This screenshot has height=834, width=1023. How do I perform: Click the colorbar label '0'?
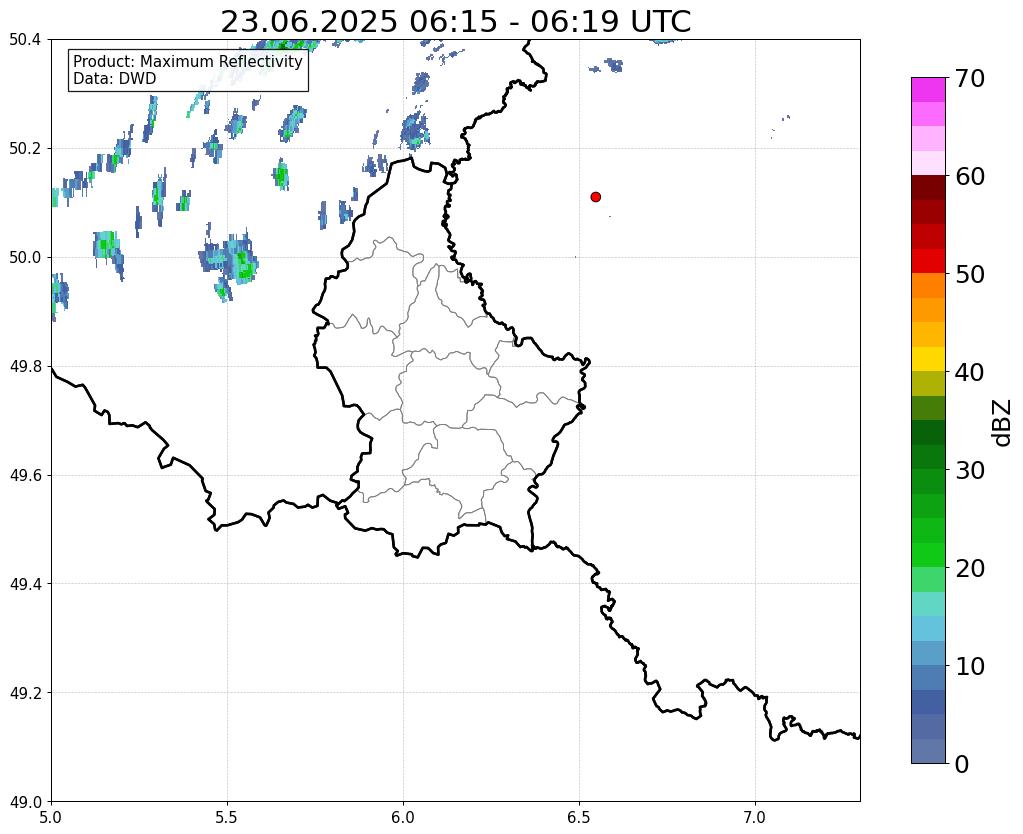click(962, 764)
